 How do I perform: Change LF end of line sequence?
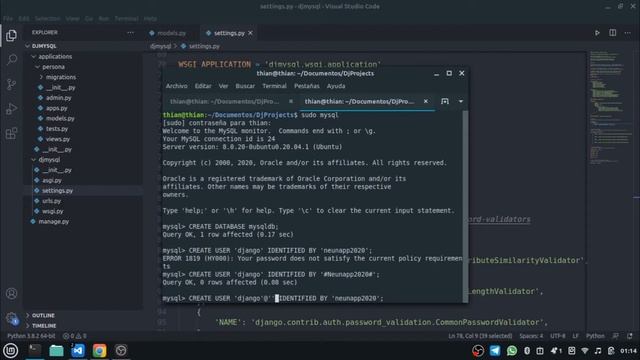pyautogui.click(x=576, y=336)
